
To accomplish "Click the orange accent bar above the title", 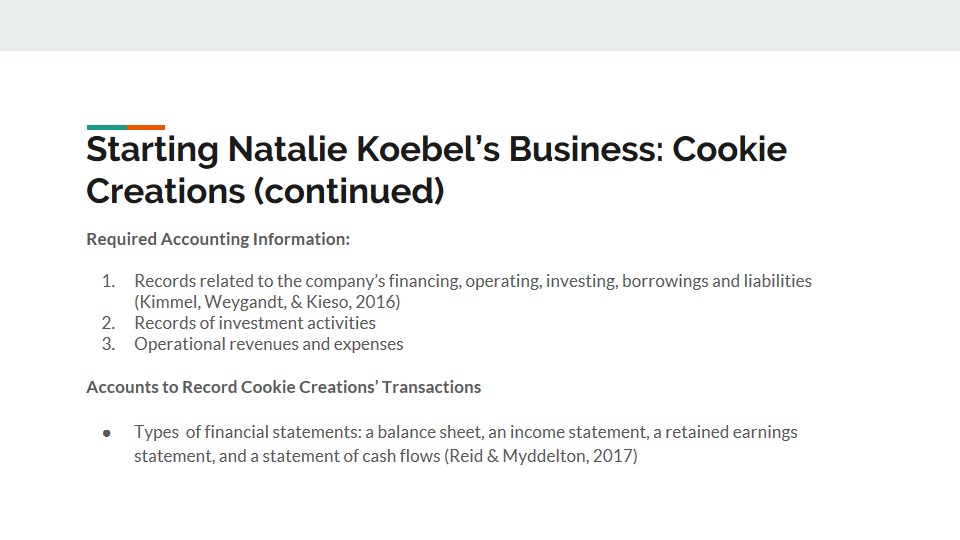I will [x=146, y=127].
